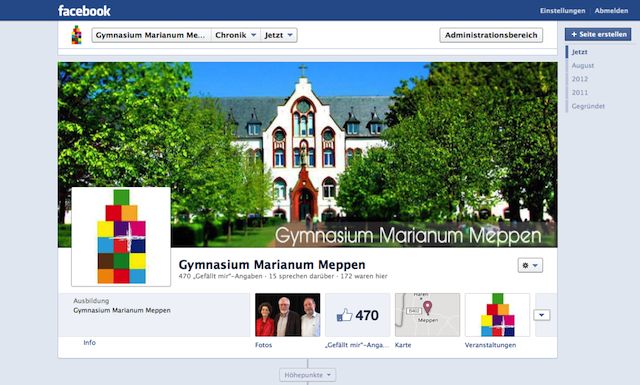Open the Fotos thumbnail with three people
Image resolution: width=640 pixels, height=385 pixels.
[288, 315]
